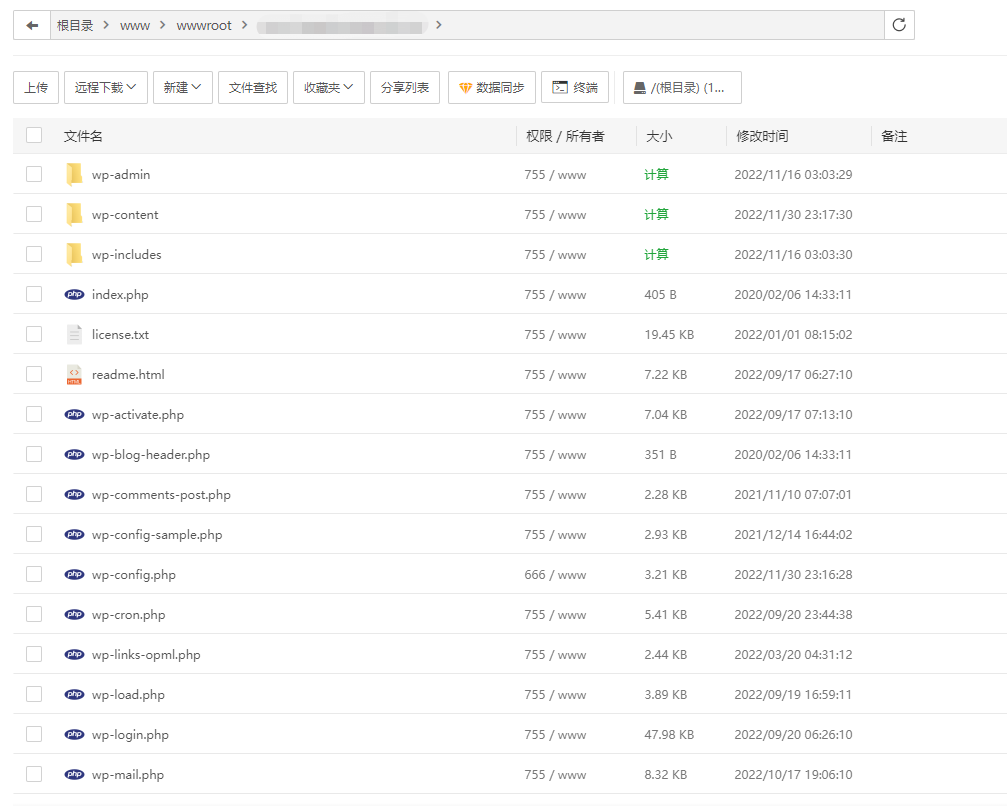
Task: Click the php icon for wp-load.php
Action: (x=74, y=694)
